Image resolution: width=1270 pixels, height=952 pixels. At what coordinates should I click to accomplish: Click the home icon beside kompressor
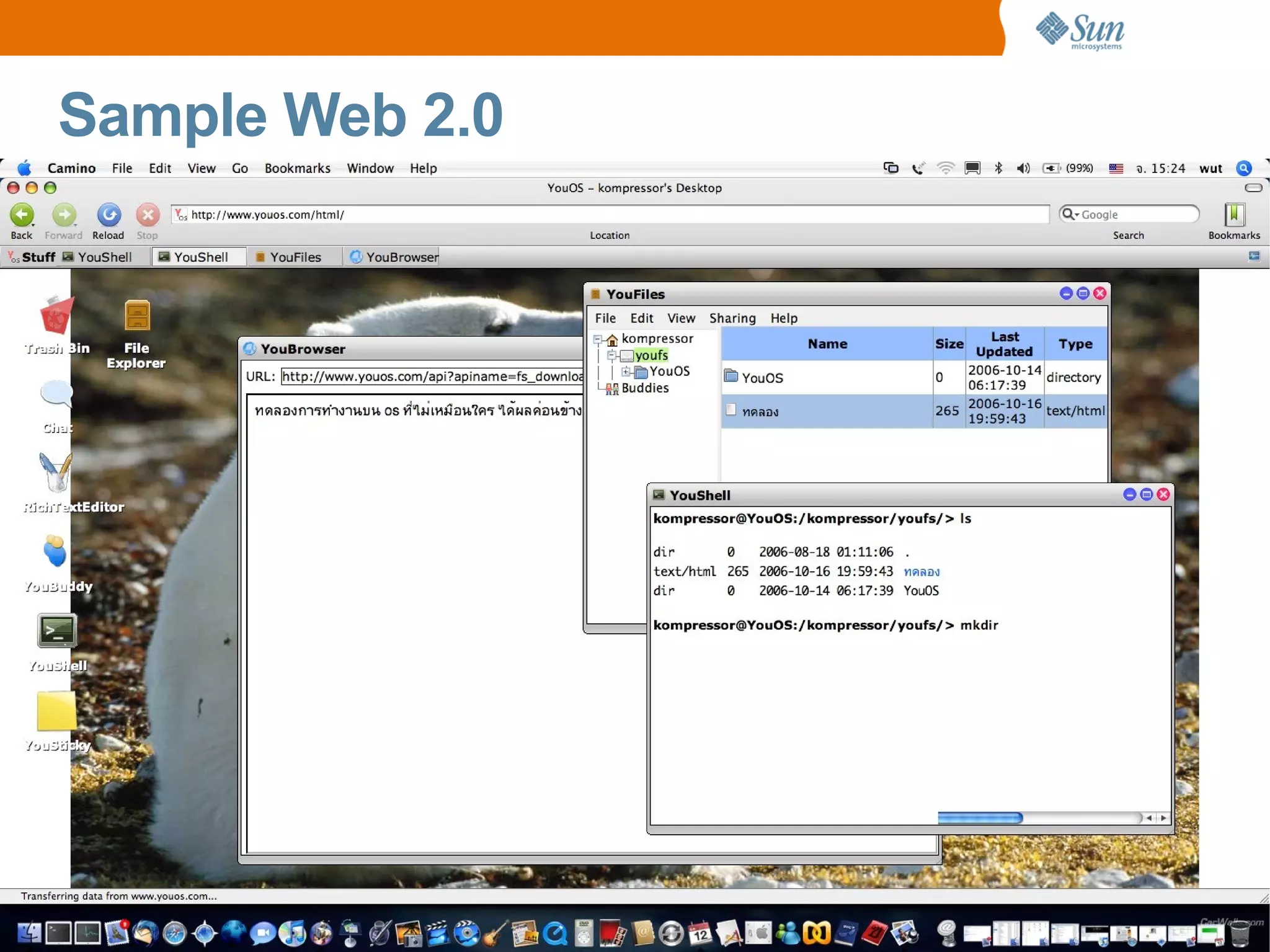612,340
